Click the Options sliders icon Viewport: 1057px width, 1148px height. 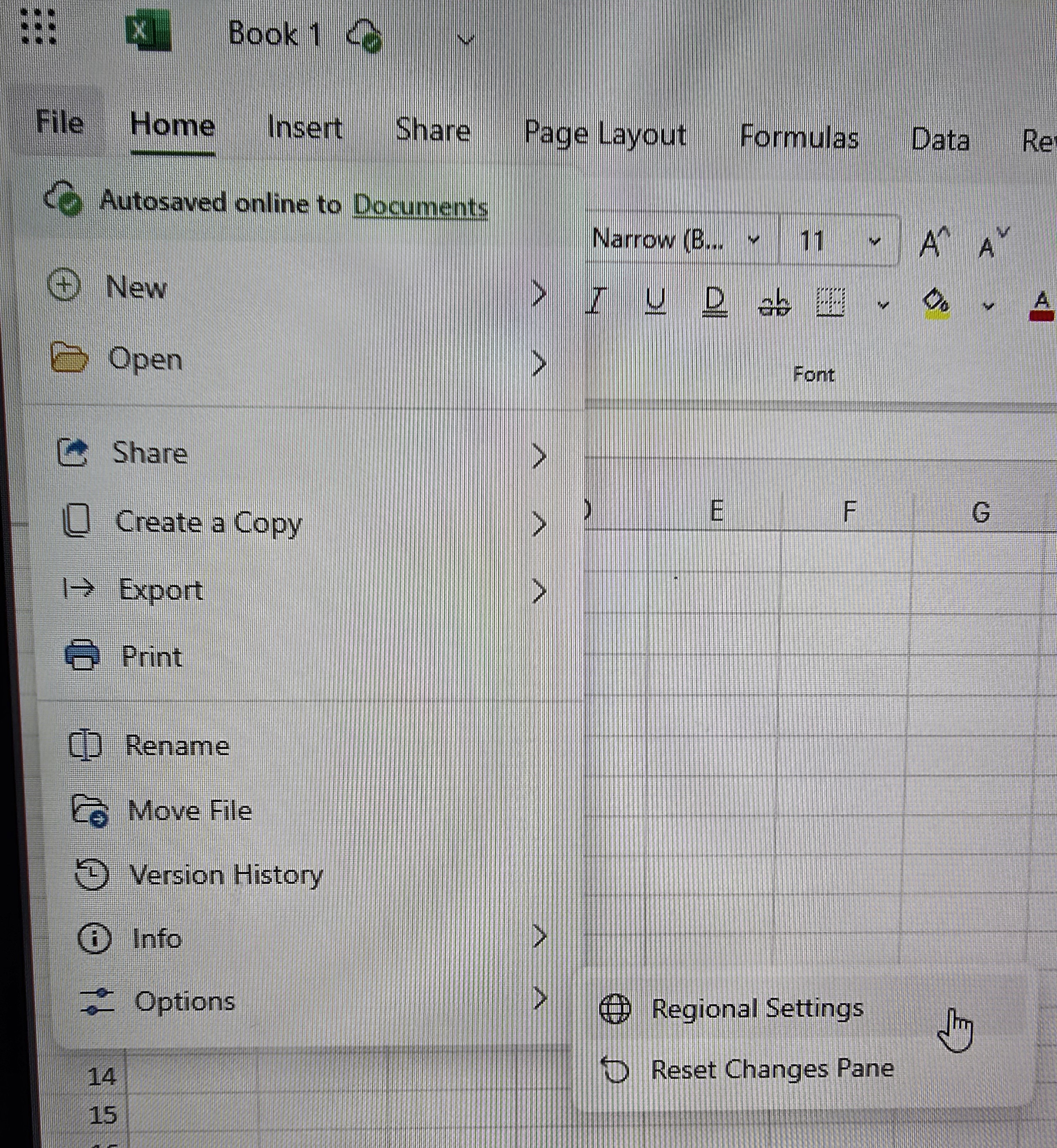[98, 1002]
